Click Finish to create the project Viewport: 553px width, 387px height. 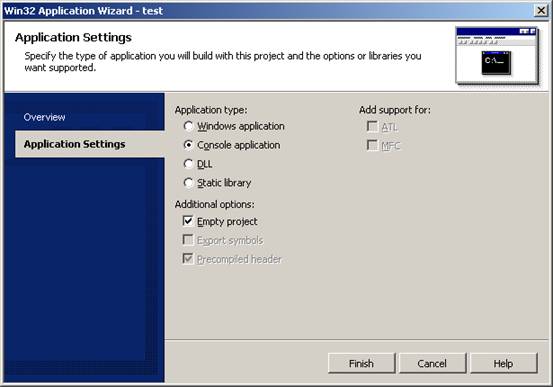point(361,363)
